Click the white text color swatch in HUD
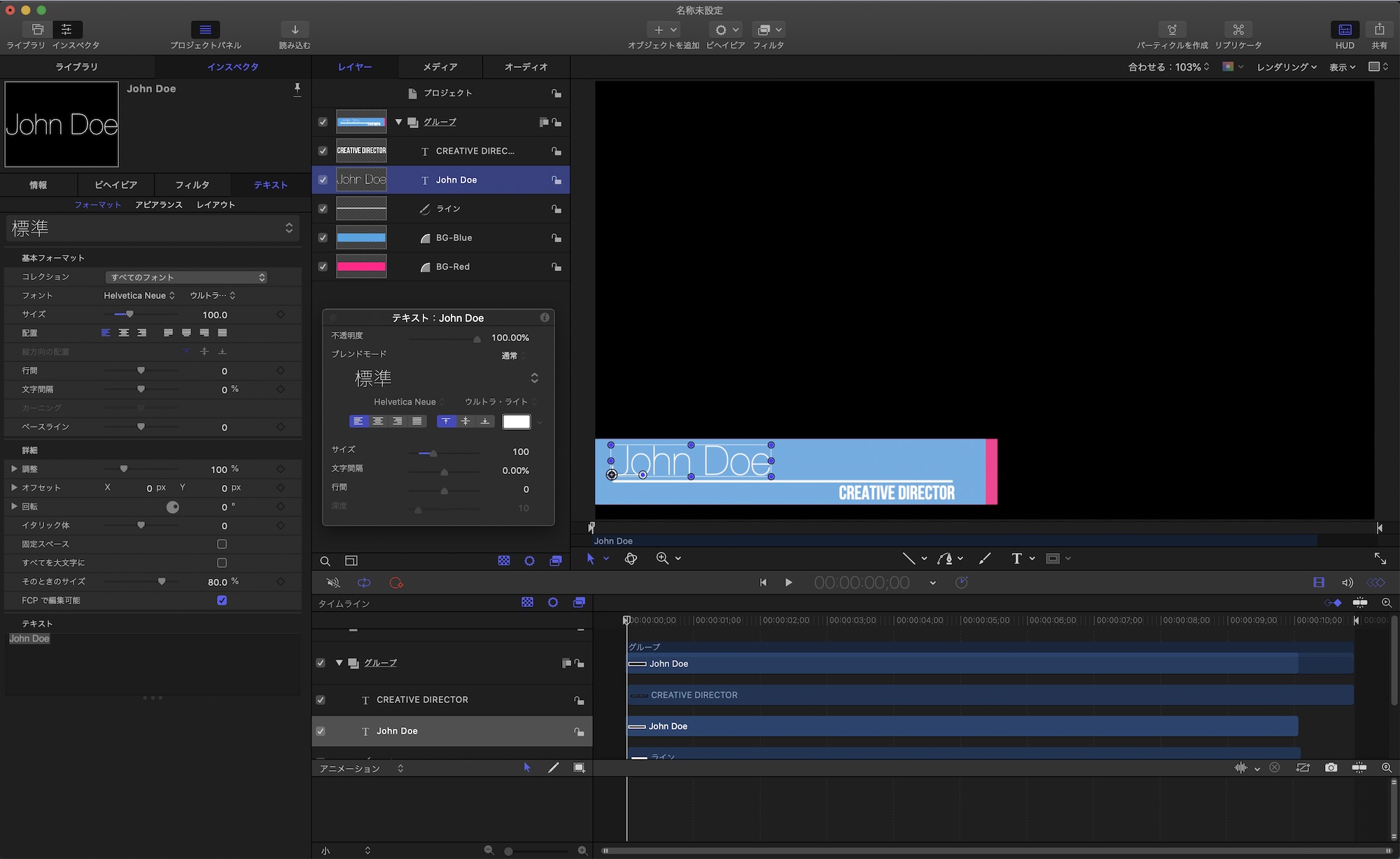This screenshot has height=859, width=1400. (517, 421)
